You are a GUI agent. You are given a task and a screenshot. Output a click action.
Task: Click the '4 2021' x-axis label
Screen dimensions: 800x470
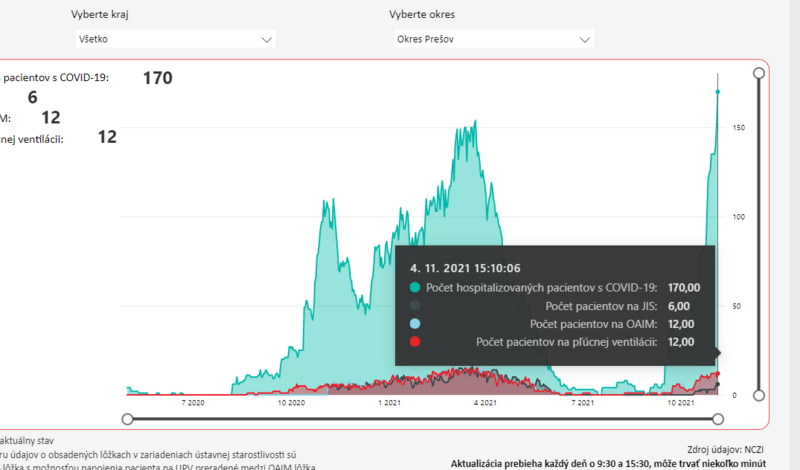(x=485, y=403)
